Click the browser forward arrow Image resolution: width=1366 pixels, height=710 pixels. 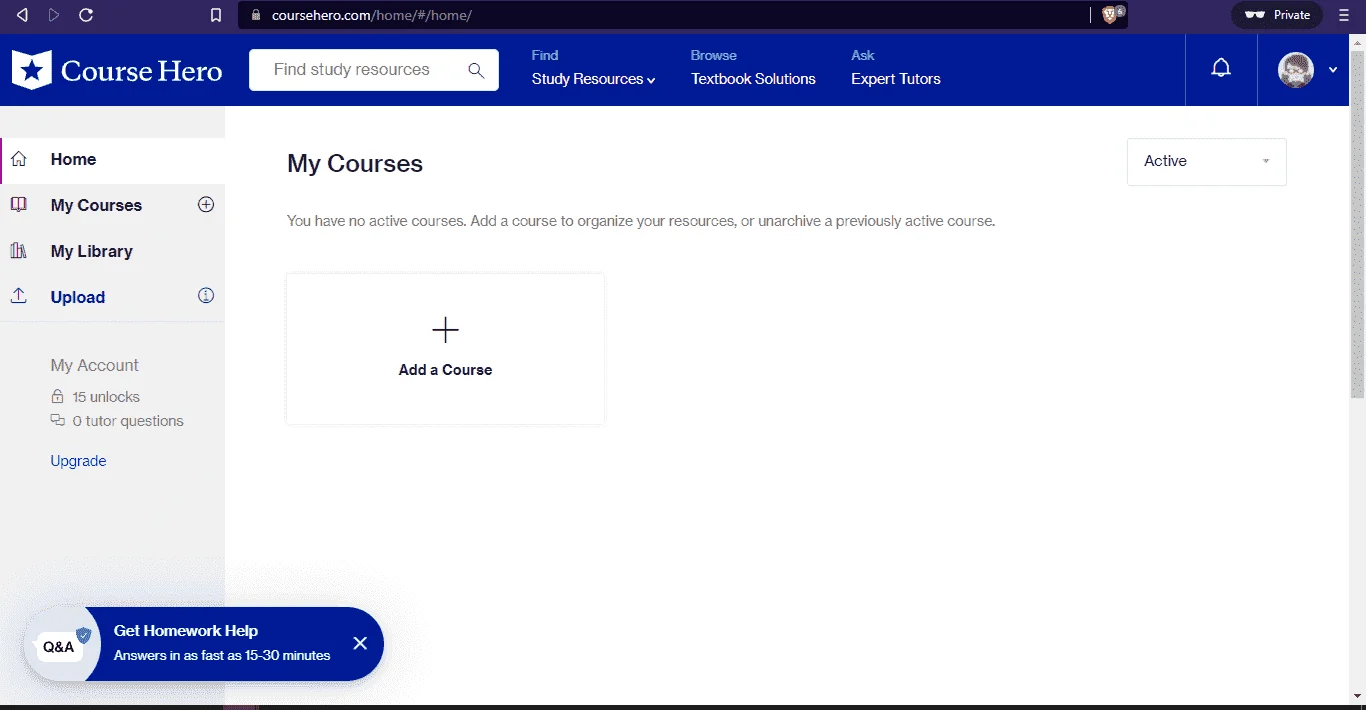click(x=54, y=15)
